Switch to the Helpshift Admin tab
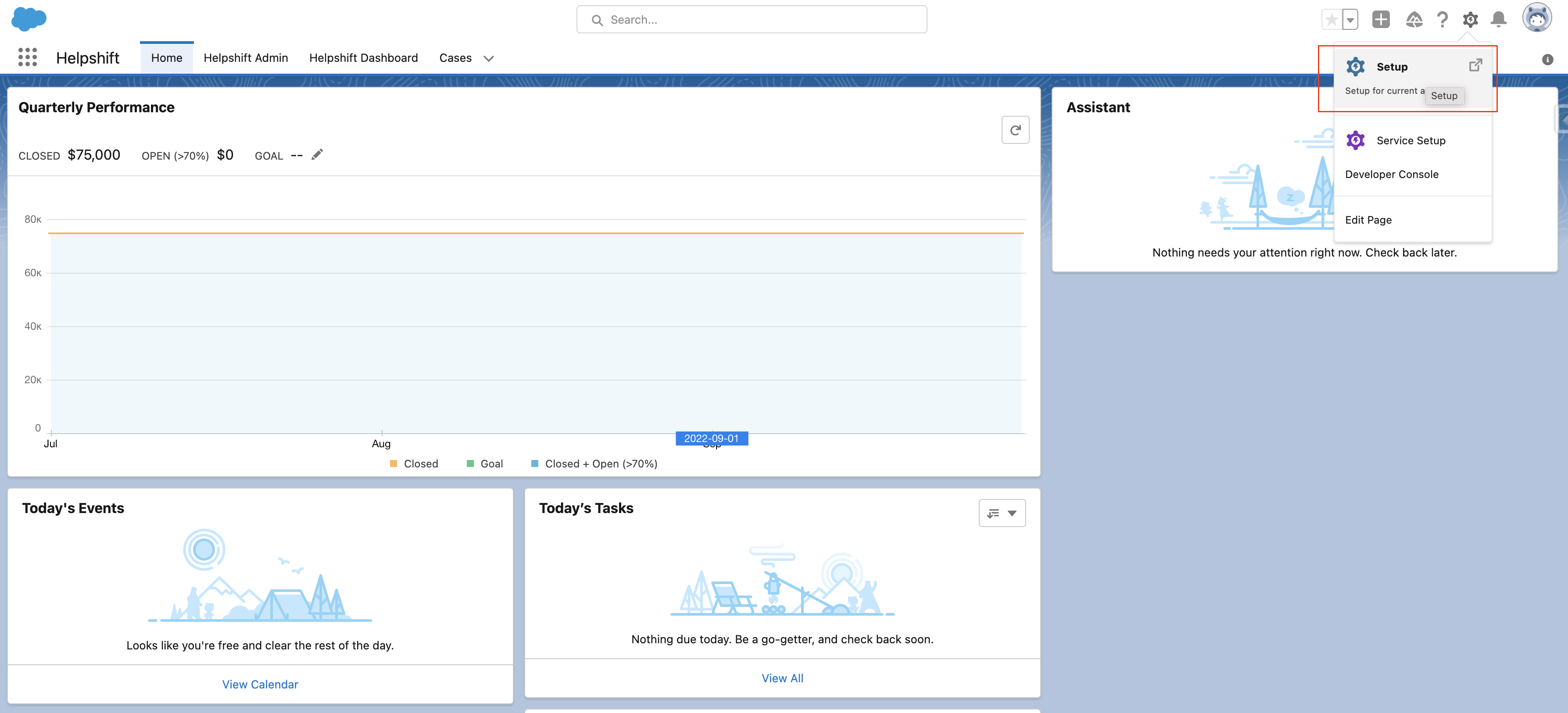Viewport: 1568px width, 713px height. (245, 58)
